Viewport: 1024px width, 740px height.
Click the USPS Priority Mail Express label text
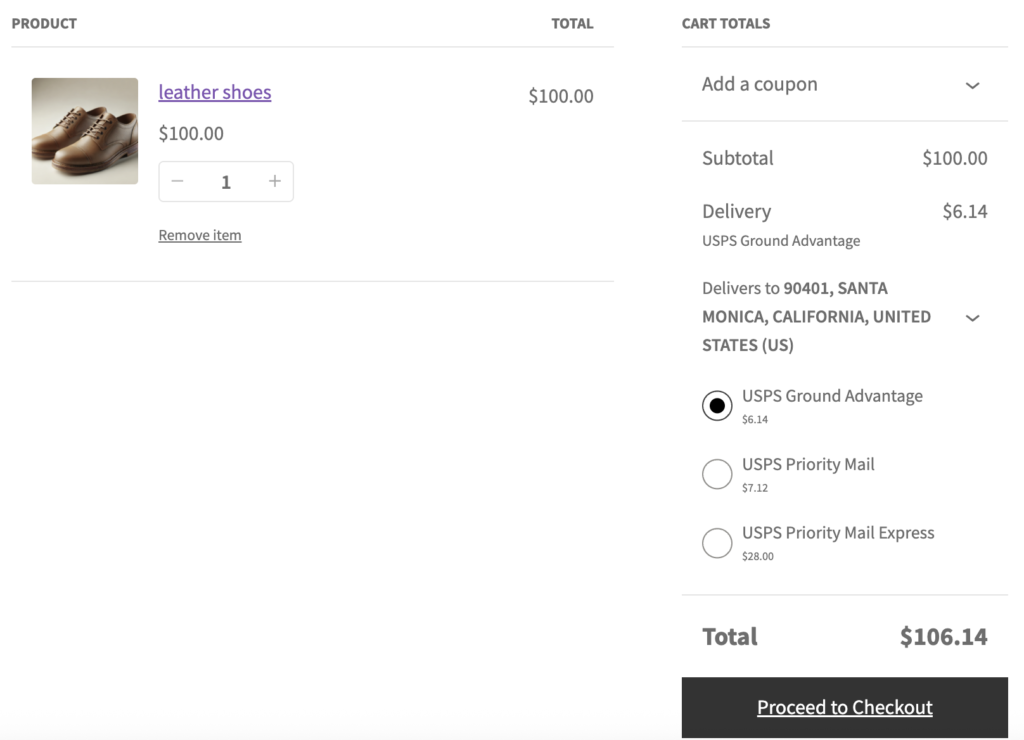(838, 533)
